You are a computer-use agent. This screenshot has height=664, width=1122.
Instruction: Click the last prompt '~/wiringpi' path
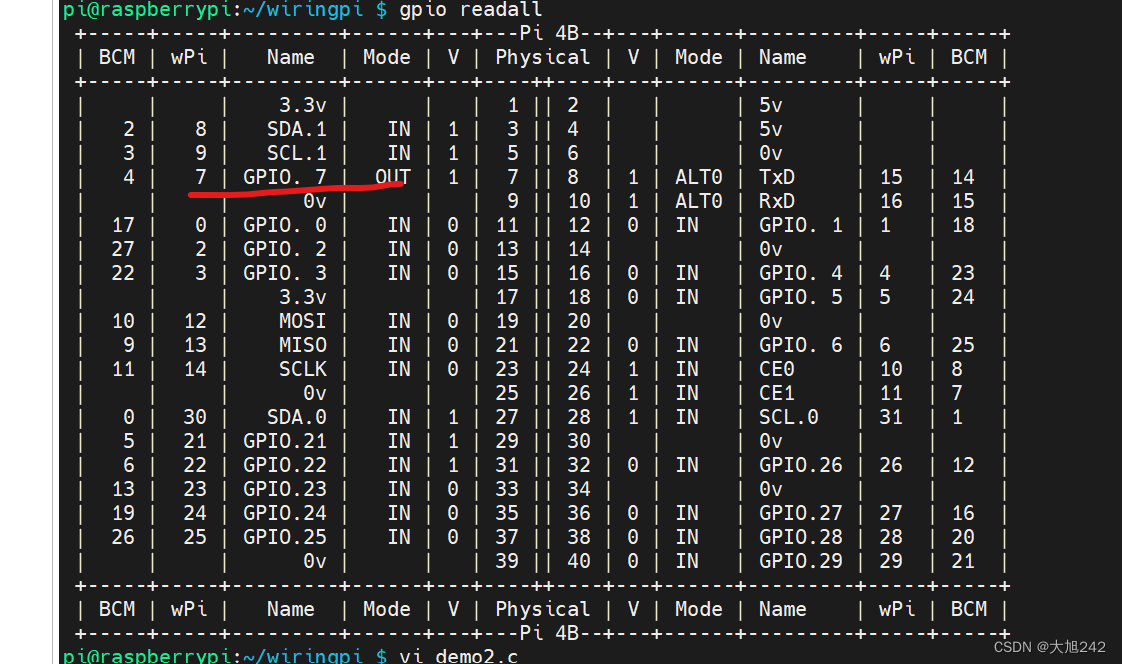[303, 656]
